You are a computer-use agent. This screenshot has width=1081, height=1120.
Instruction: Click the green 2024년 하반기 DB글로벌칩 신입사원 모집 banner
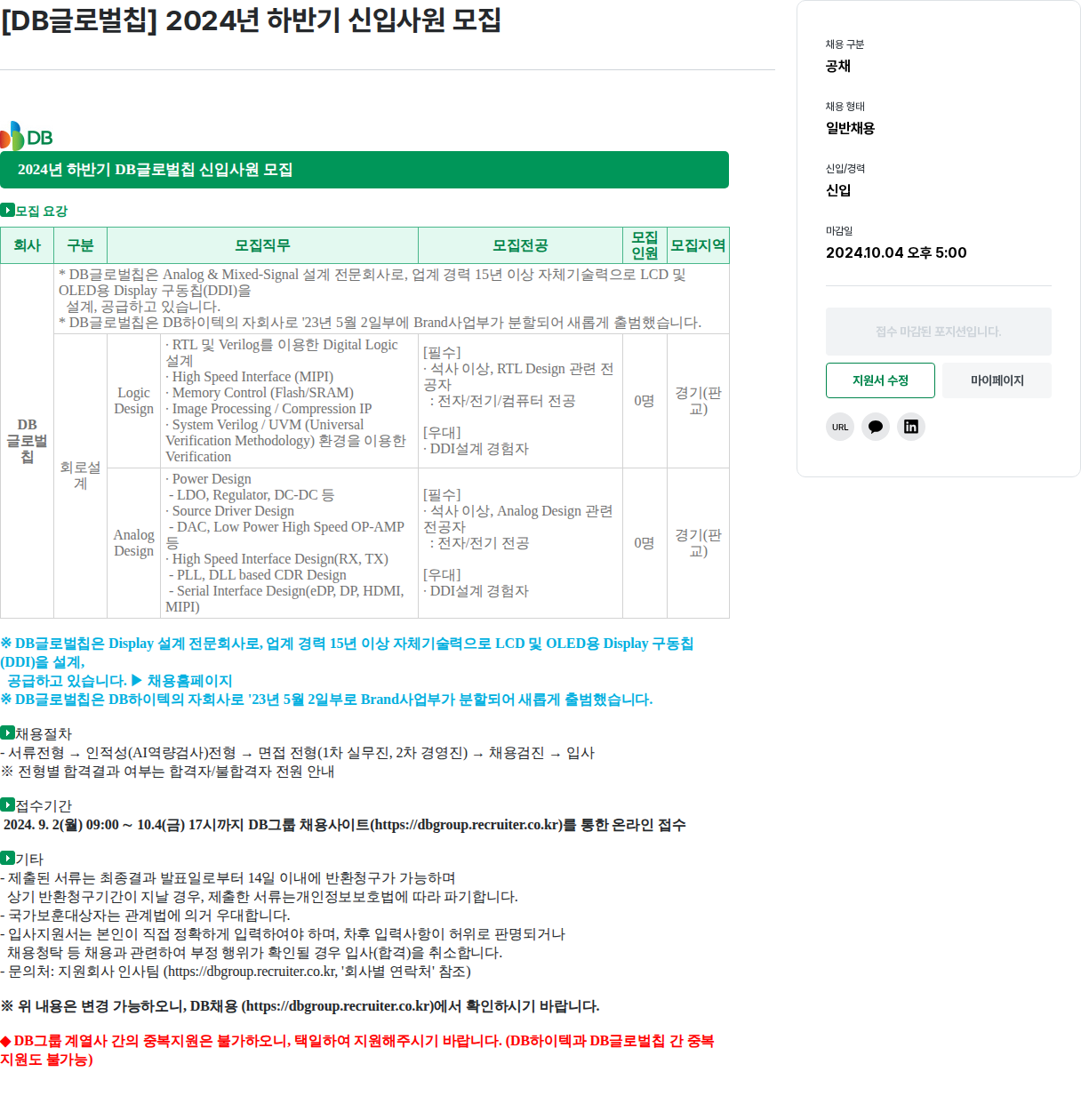pos(364,170)
